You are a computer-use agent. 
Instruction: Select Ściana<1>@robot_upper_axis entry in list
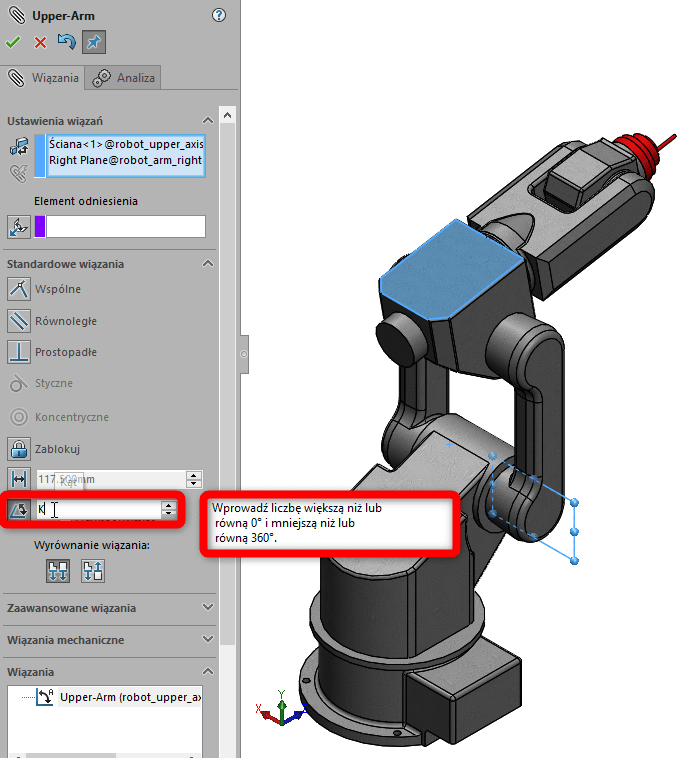pos(126,144)
